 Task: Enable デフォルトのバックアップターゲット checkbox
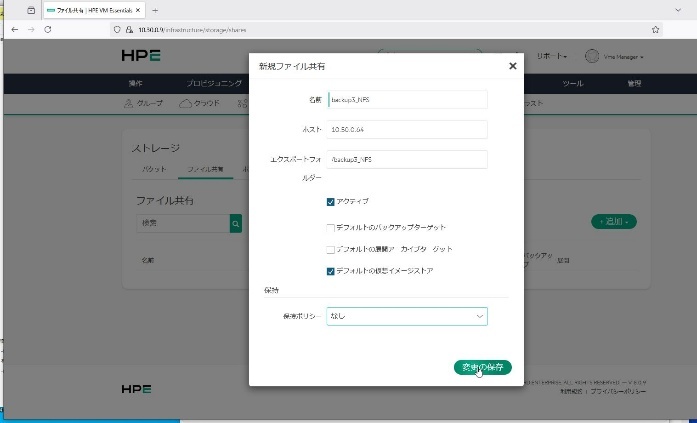coord(331,228)
